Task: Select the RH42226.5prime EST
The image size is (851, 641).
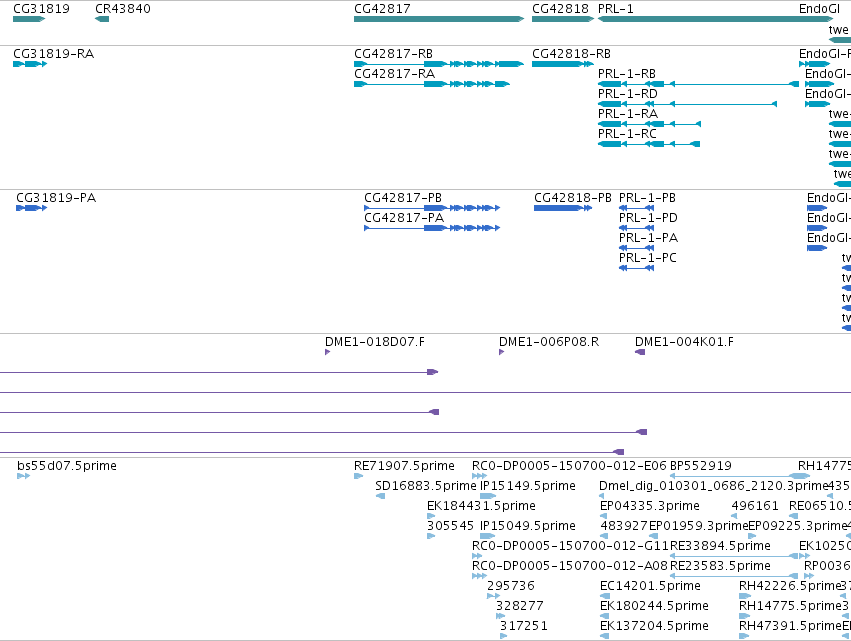Action: click(x=744, y=596)
